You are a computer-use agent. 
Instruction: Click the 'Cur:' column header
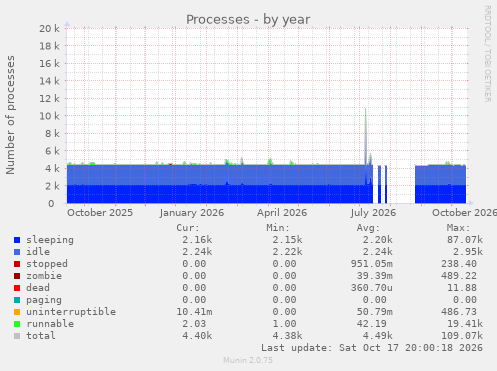188,228
